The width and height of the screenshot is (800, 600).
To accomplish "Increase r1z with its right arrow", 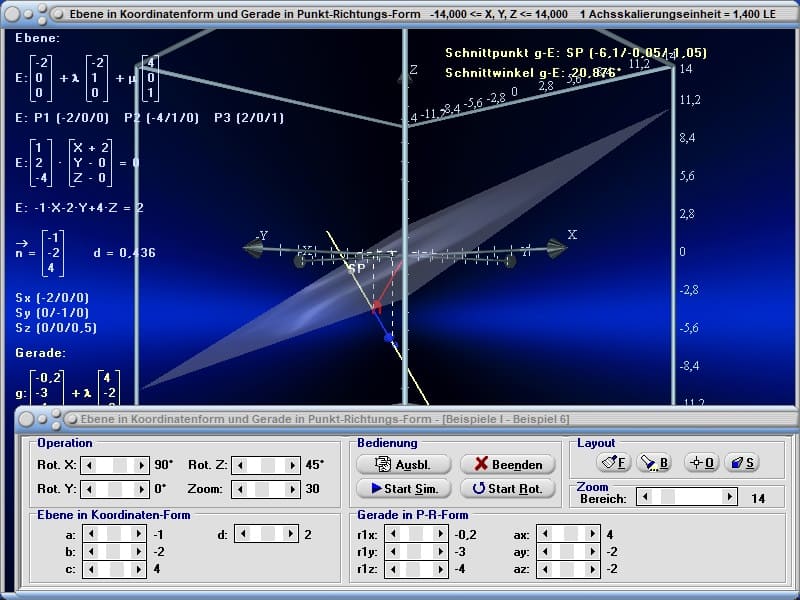I will click(x=440, y=569).
